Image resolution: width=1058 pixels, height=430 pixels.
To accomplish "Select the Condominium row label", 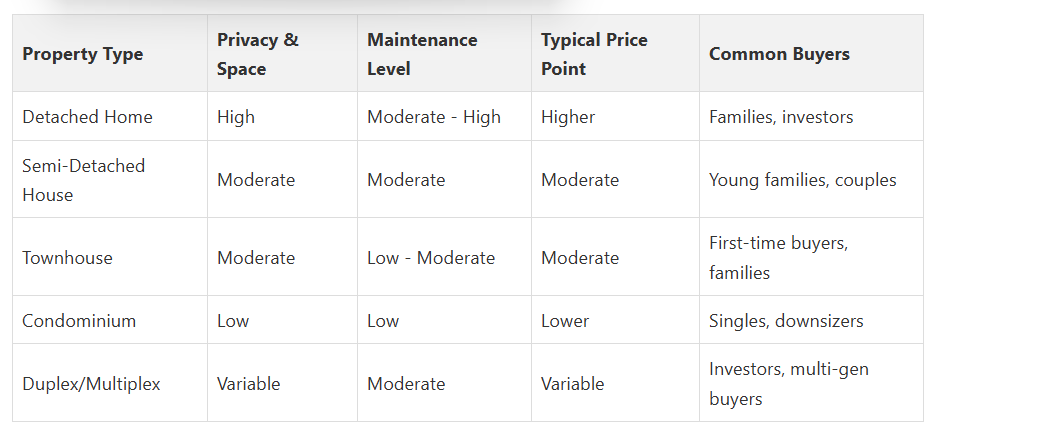I will (x=79, y=321).
